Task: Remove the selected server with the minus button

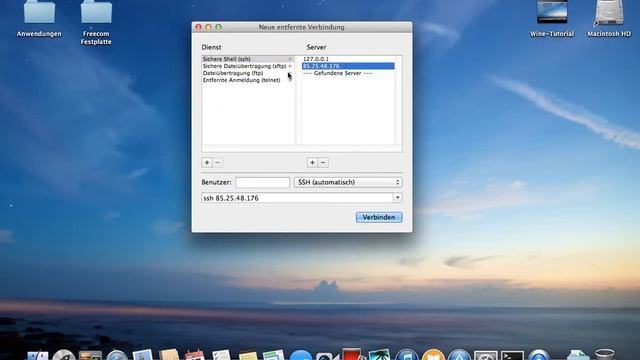Action: pos(323,162)
